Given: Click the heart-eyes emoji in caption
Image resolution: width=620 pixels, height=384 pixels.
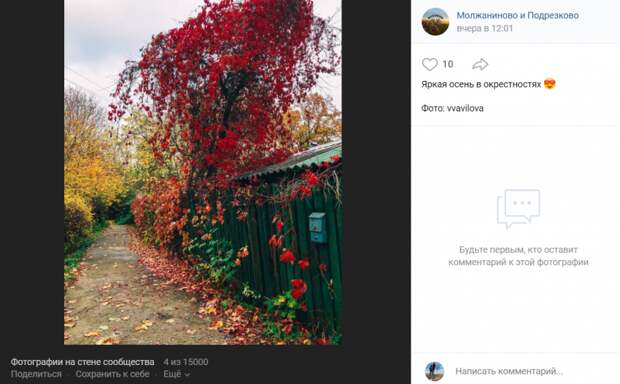Looking at the screenshot, I should [550, 84].
